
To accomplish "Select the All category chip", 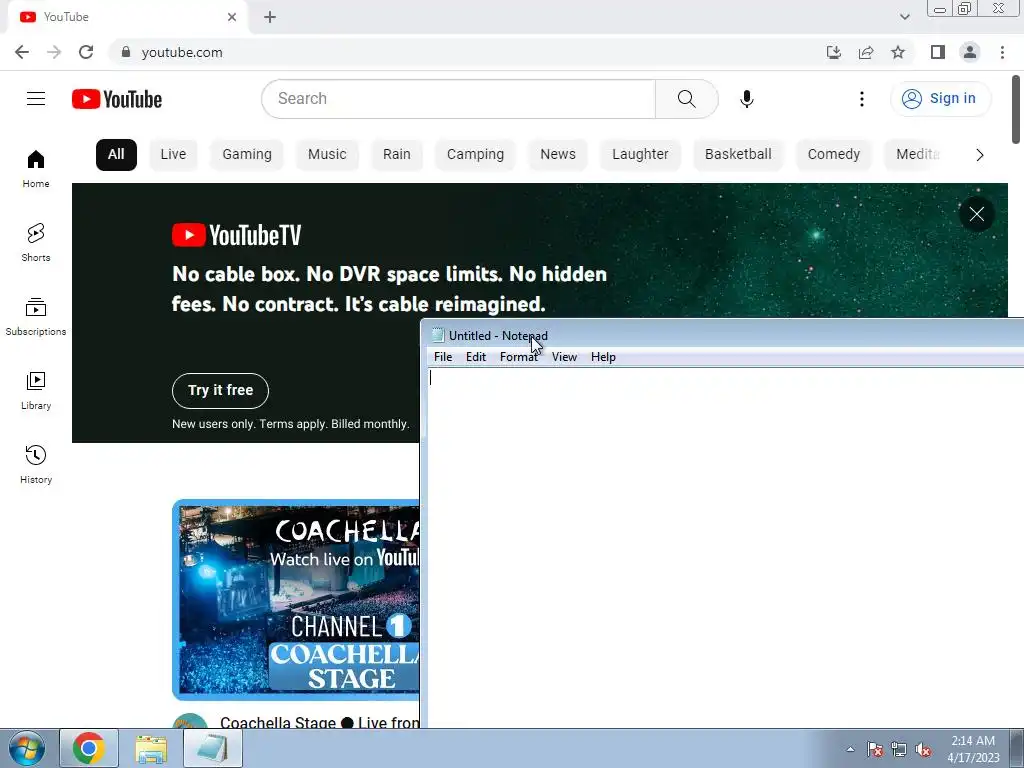I will click(116, 155).
